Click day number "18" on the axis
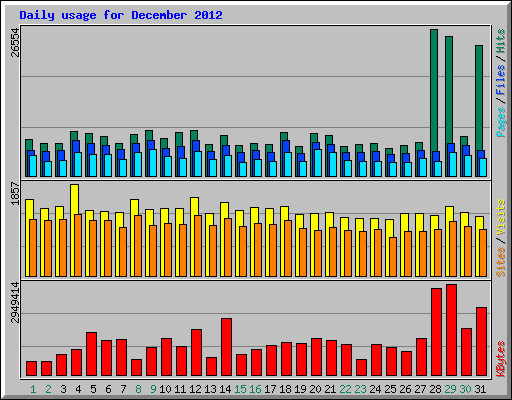Viewport: 512px width, 400px height. 285,389
